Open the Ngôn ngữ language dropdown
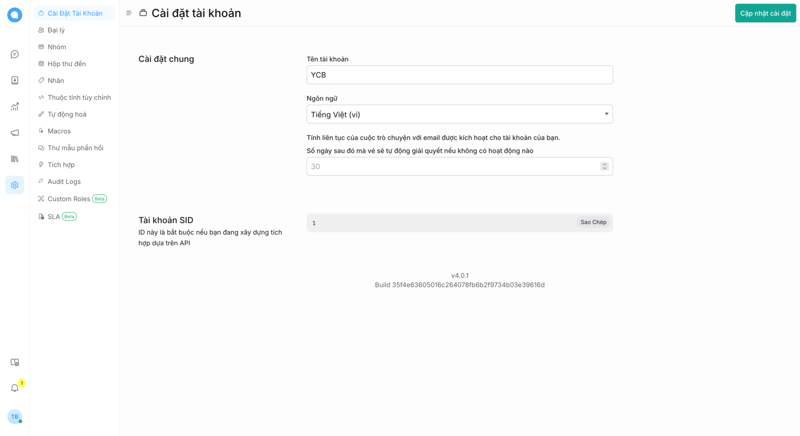 point(459,114)
